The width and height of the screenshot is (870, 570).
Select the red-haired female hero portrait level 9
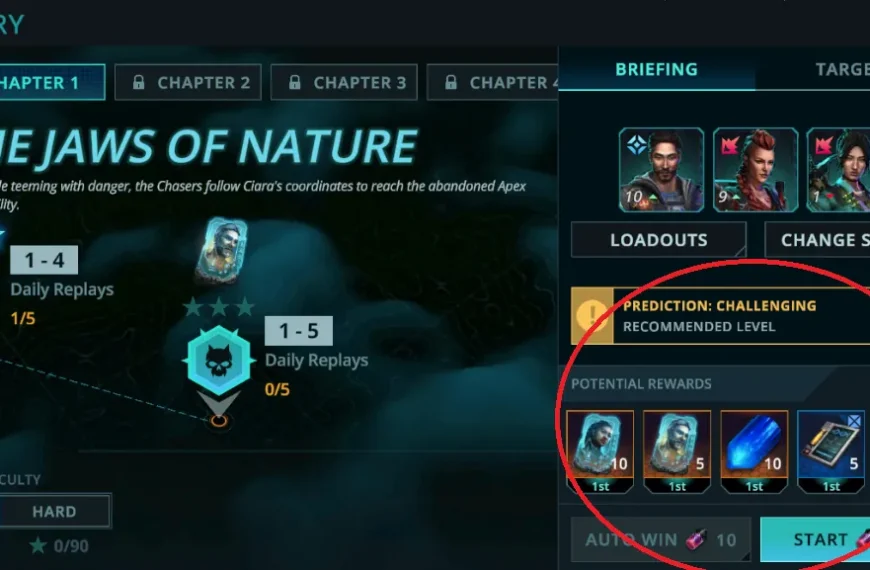click(755, 170)
